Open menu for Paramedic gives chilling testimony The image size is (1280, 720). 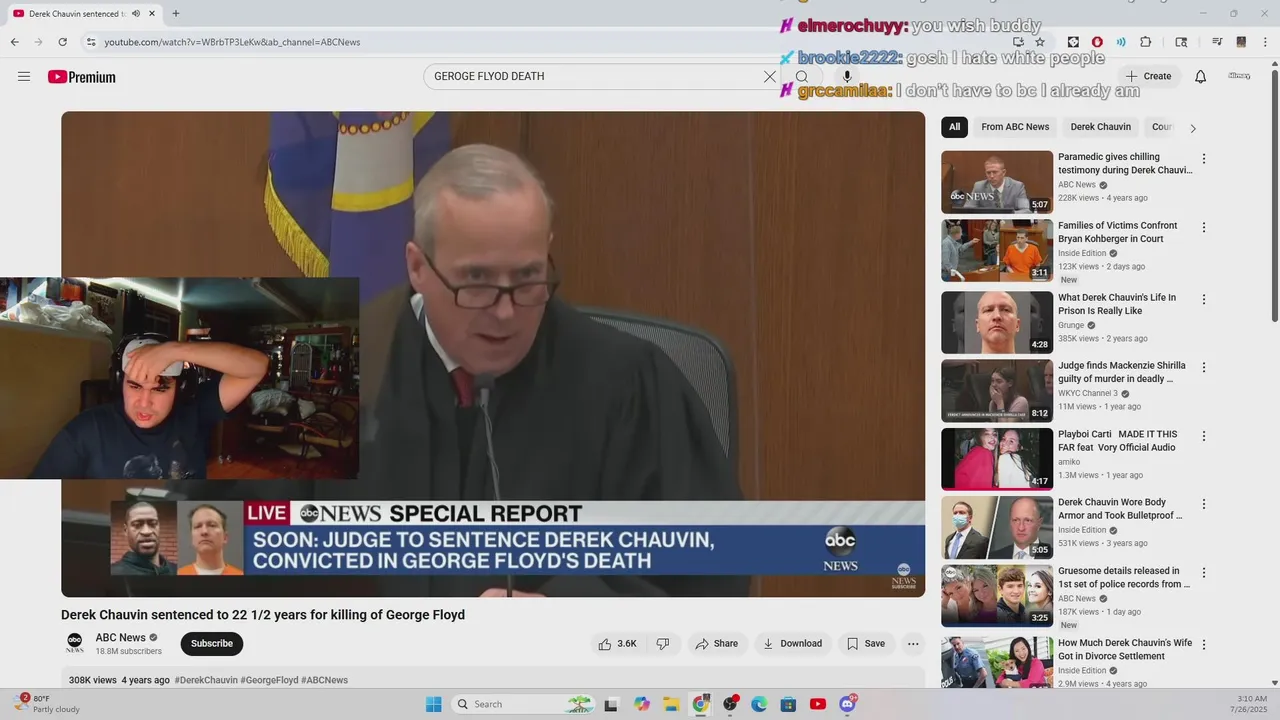pyautogui.click(x=1204, y=159)
